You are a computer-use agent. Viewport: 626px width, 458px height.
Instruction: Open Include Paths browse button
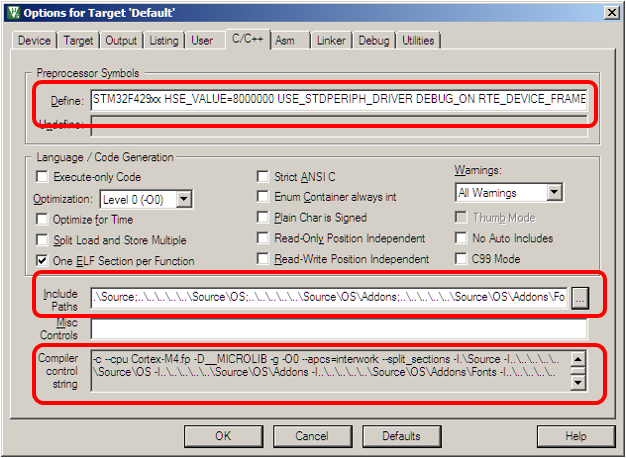(x=580, y=298)
